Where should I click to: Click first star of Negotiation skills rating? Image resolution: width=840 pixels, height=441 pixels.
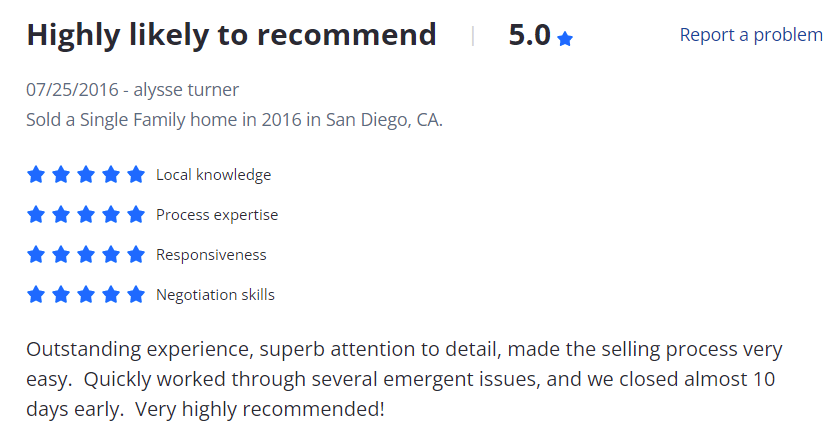[x=36, y=294]
